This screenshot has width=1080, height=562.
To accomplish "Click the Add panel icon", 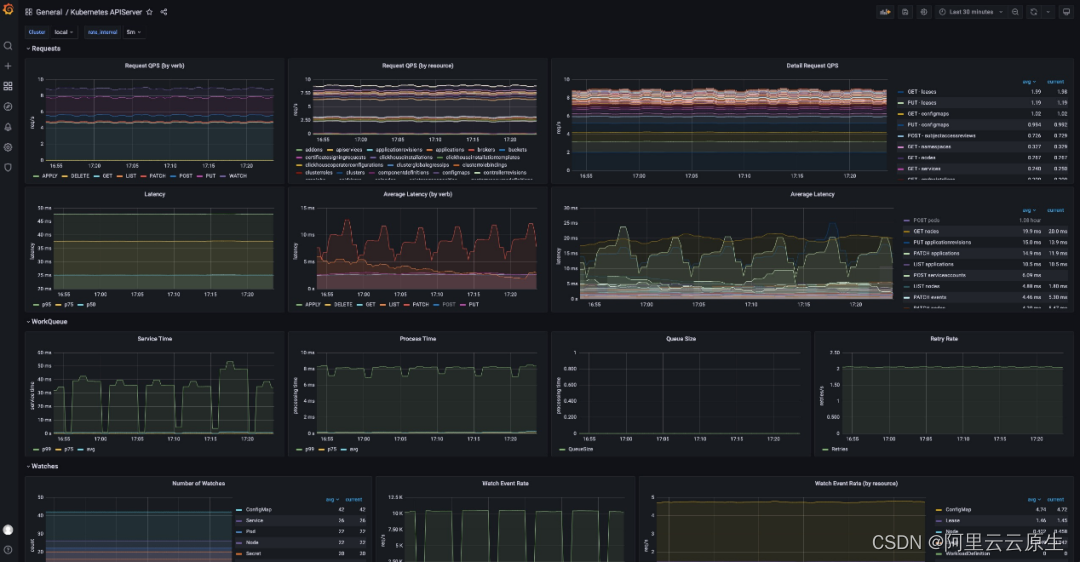I will click(885, 12).
